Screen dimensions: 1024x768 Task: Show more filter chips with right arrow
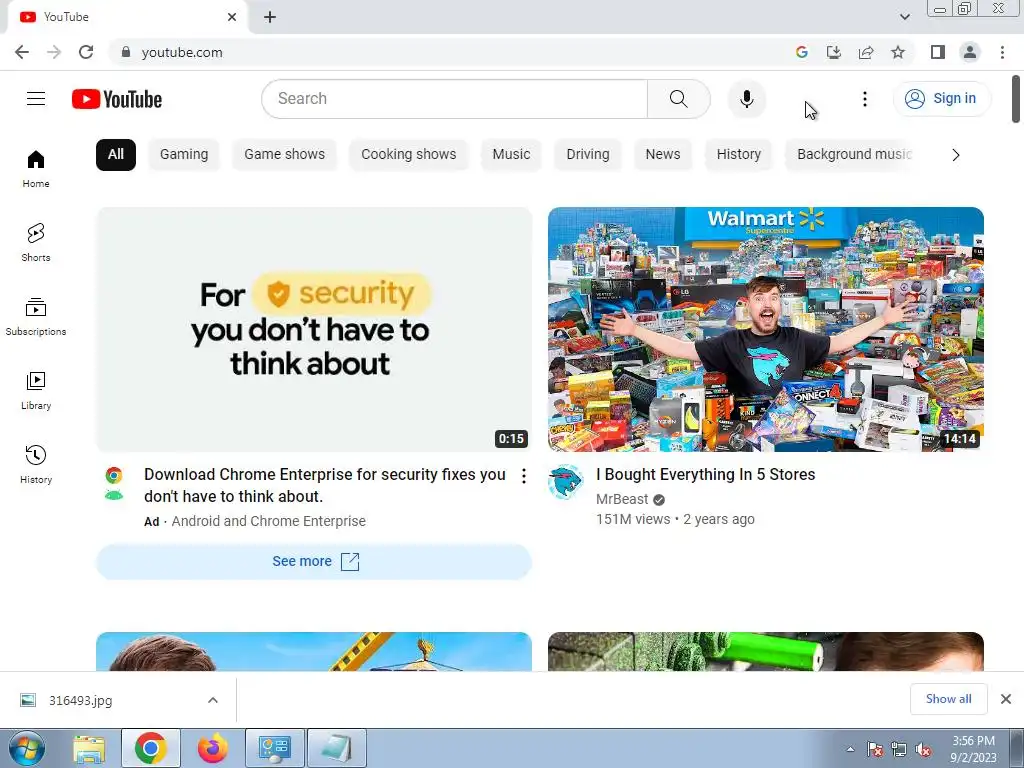point(955,155)
